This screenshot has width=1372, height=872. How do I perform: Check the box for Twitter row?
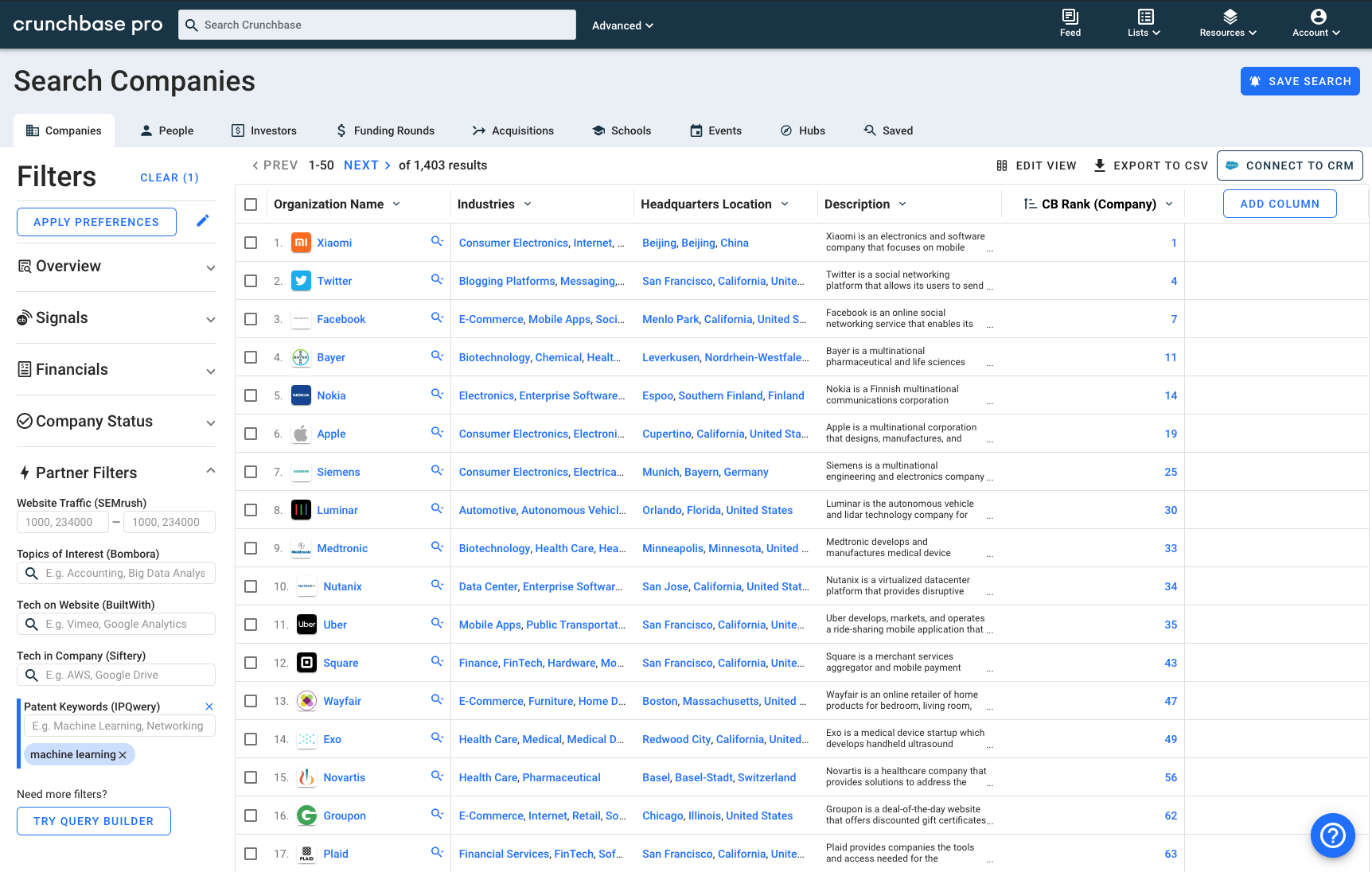[x=251, y=281]
